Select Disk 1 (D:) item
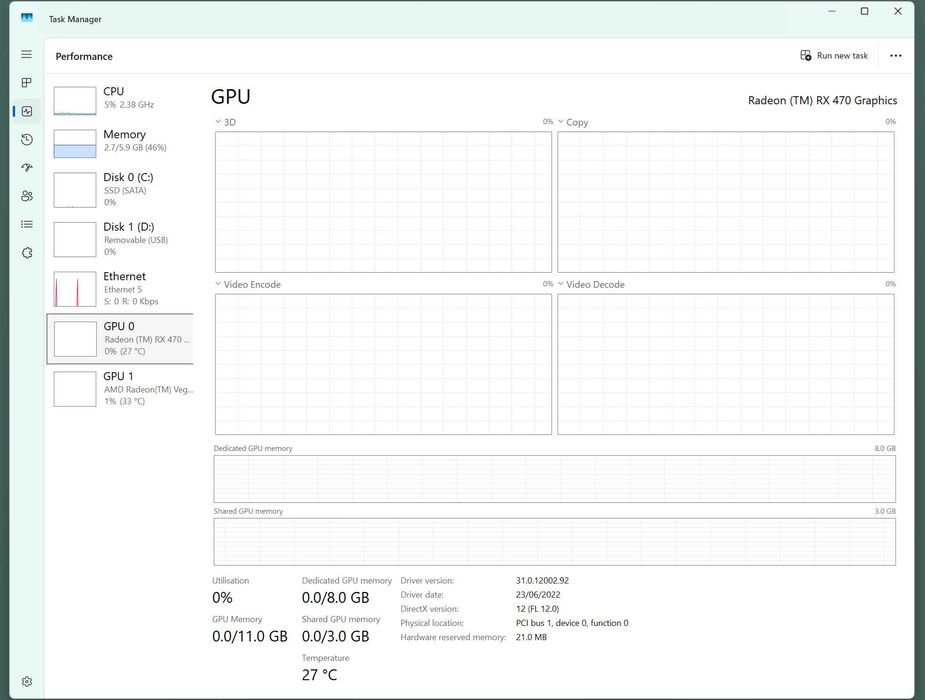The width and height of the screenshot is (925, 700). [120, 239]
